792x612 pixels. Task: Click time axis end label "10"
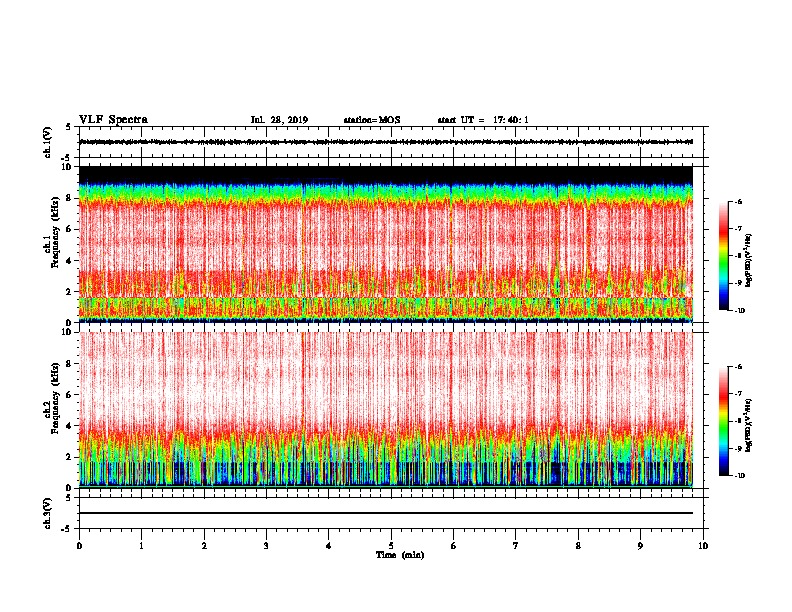click(x=703, y=546)
